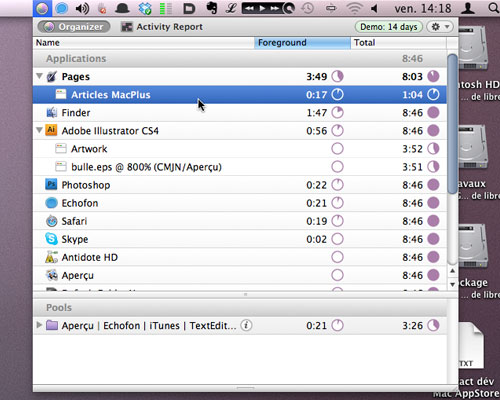
Task: Click the Echofon icon in Applications list
Action: pos(51,203)
